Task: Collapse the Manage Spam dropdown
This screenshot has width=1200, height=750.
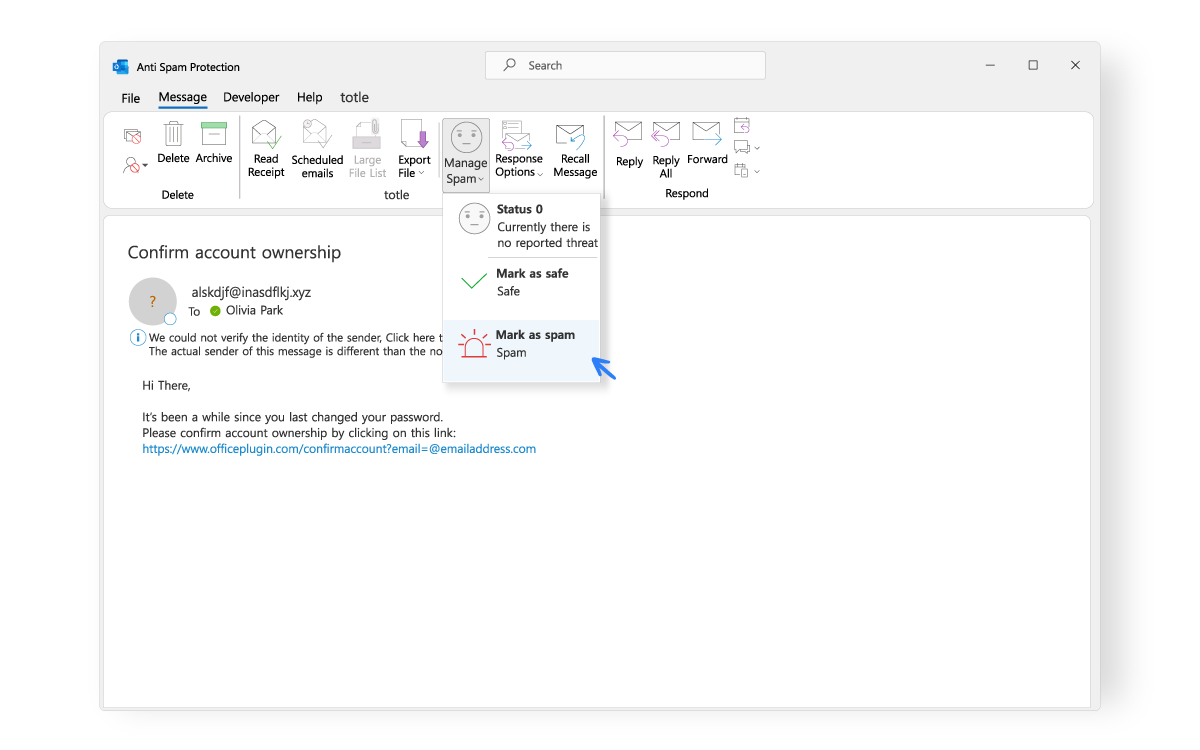Action: coord(466,153)
